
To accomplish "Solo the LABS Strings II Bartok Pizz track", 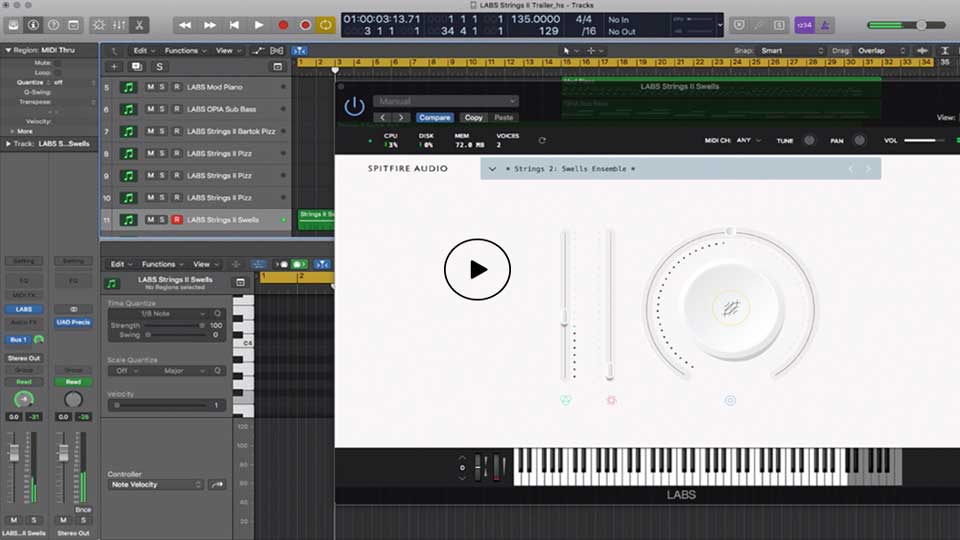I will click(164, 131).
